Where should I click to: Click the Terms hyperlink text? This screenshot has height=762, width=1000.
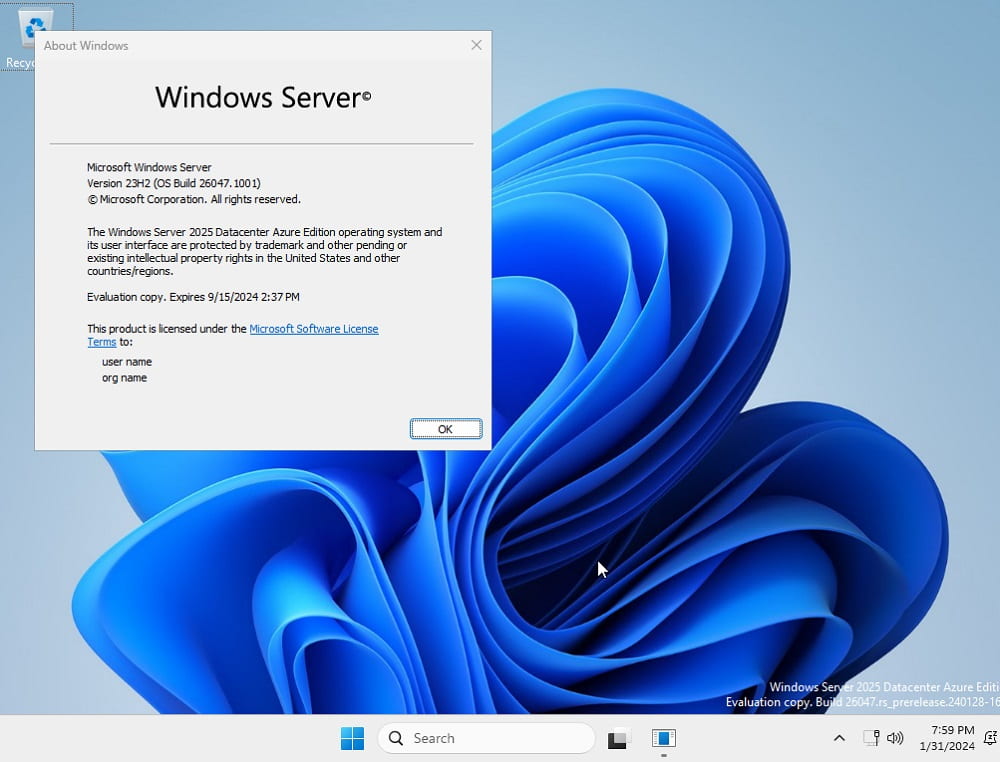pos(101,342)
